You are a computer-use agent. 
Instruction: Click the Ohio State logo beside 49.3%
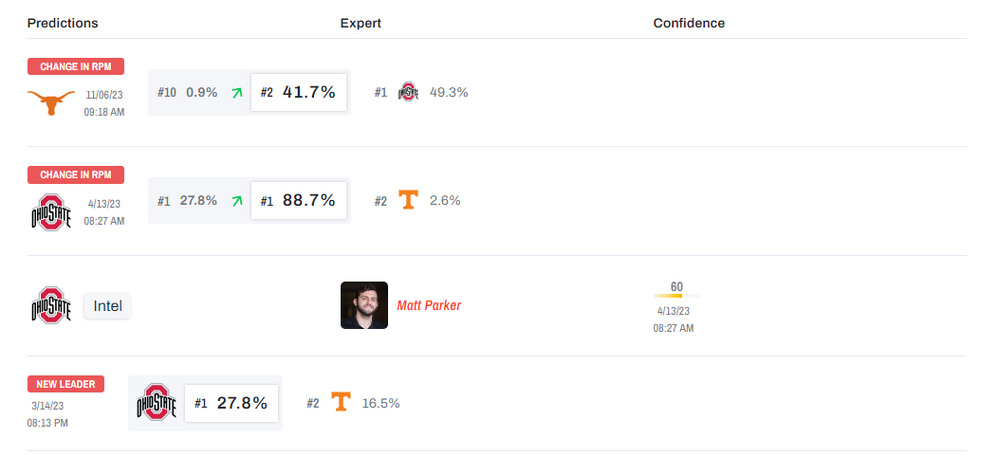408,92
